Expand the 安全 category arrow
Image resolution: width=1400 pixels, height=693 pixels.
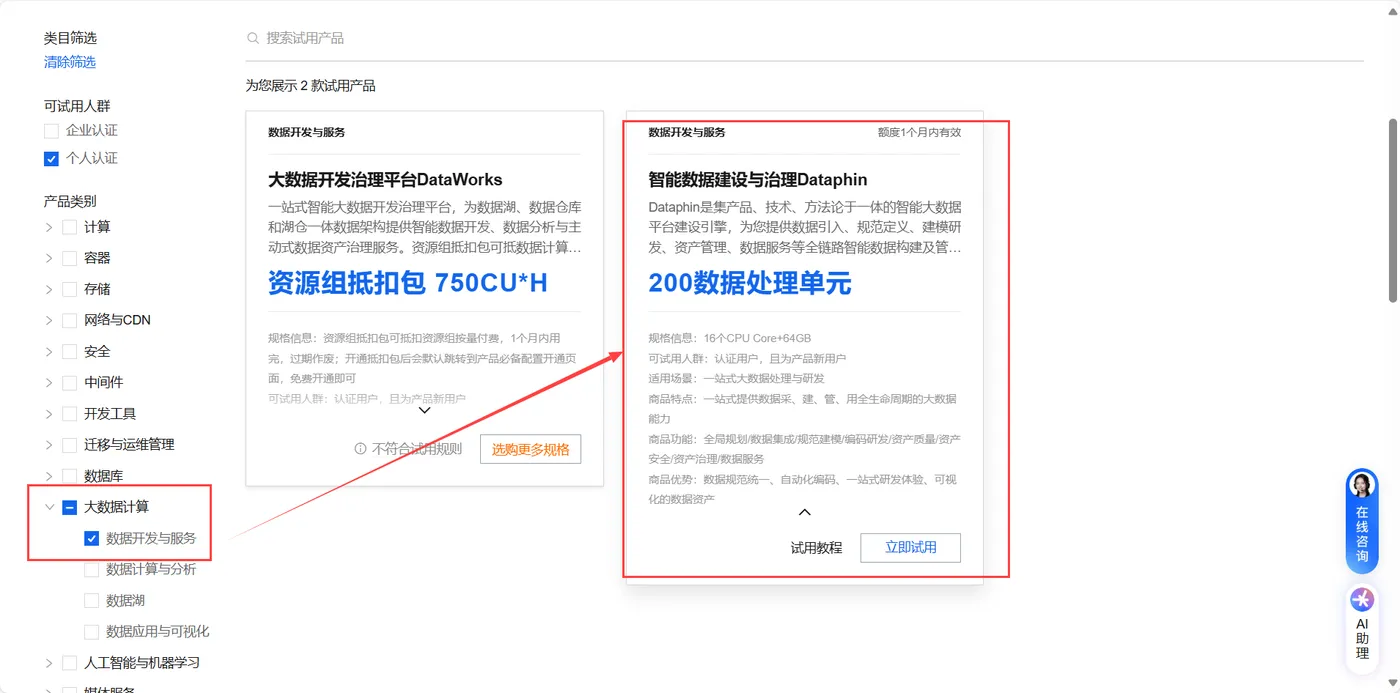pos(49,351)
